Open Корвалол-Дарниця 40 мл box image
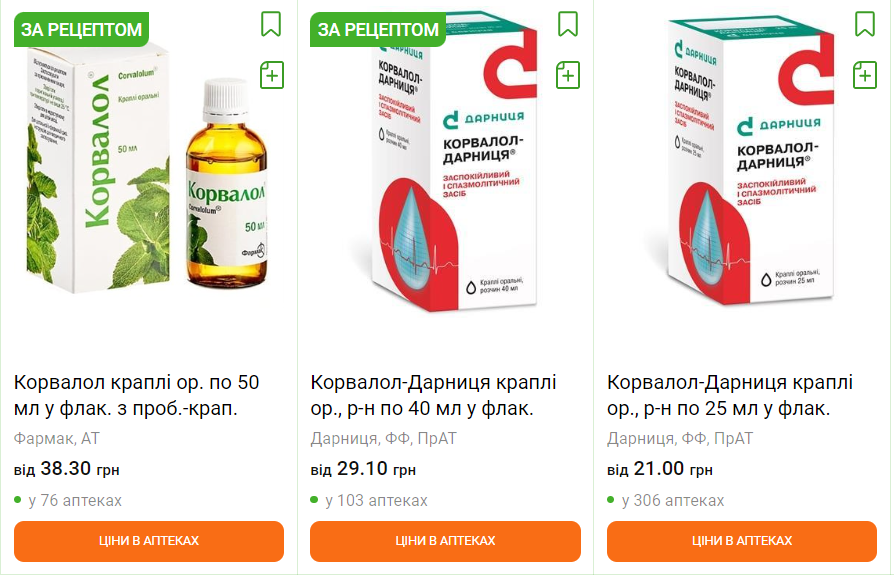Viewport: 894px width, 575px height. coord(454,165)
